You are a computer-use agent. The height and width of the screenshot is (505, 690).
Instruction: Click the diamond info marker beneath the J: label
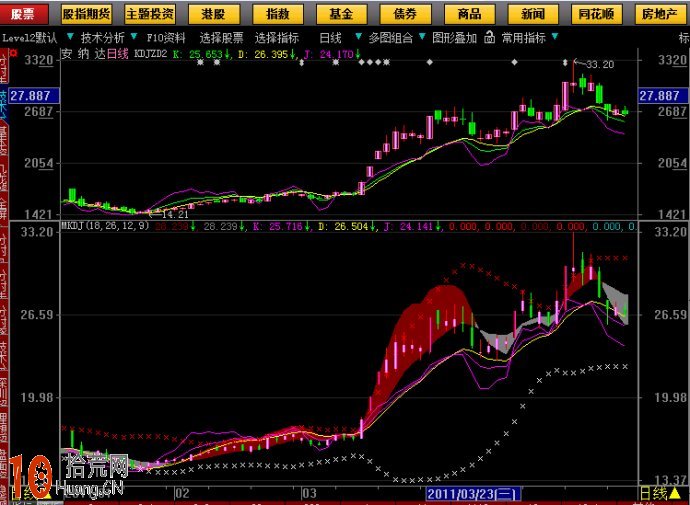(x=301, y=62)
